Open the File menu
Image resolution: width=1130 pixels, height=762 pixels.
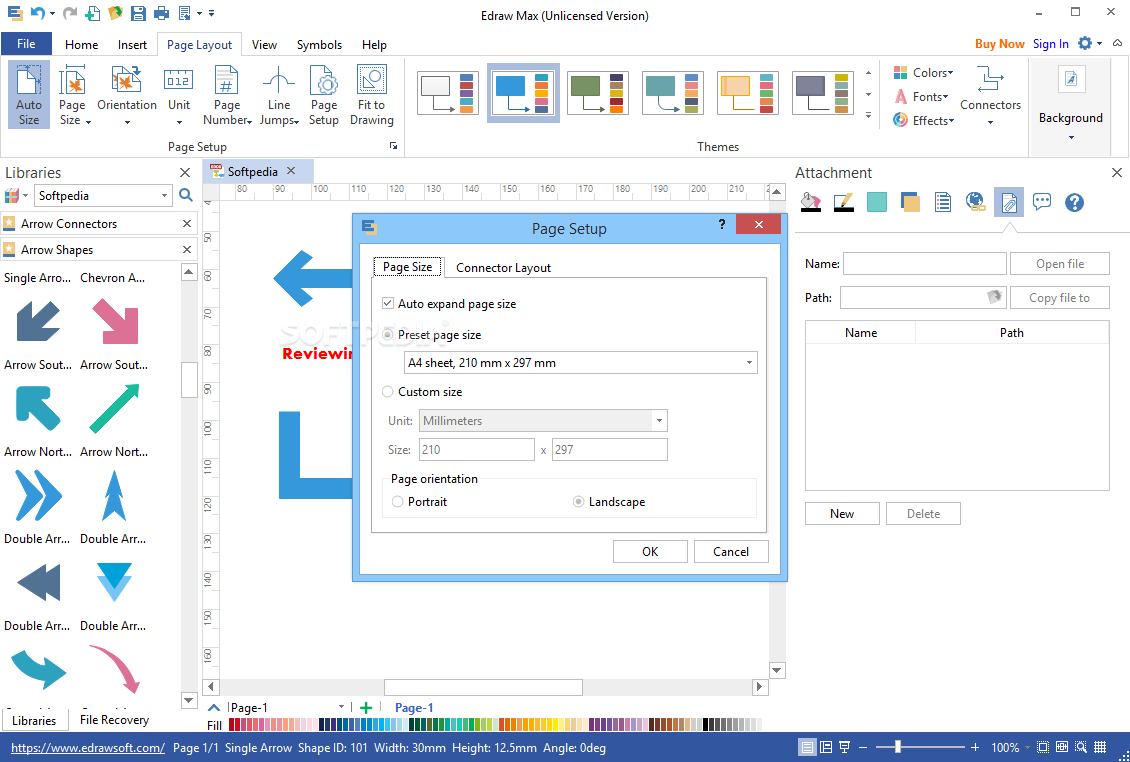click(26, 44)
